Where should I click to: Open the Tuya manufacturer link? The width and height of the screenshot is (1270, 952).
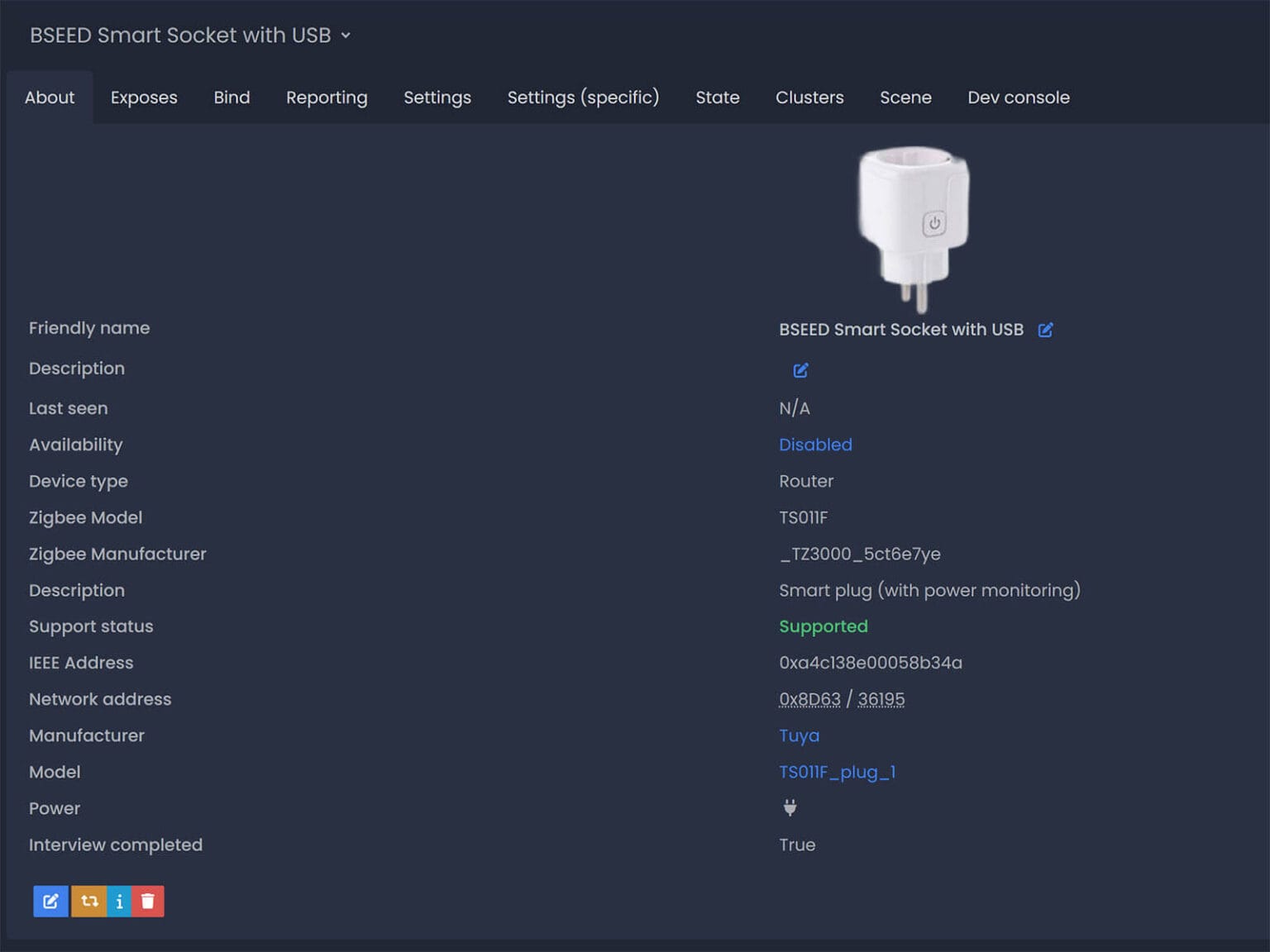799,735
